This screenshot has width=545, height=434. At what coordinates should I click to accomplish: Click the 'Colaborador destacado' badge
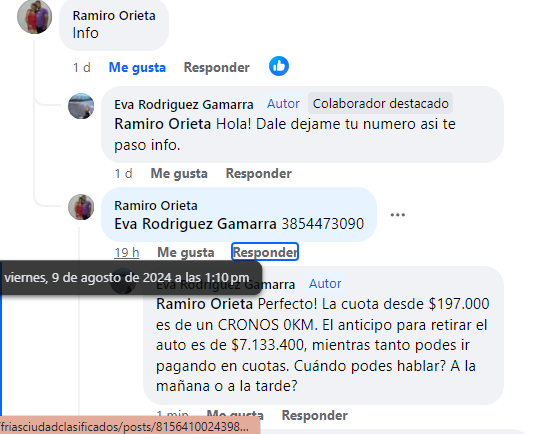pos(381,104)
